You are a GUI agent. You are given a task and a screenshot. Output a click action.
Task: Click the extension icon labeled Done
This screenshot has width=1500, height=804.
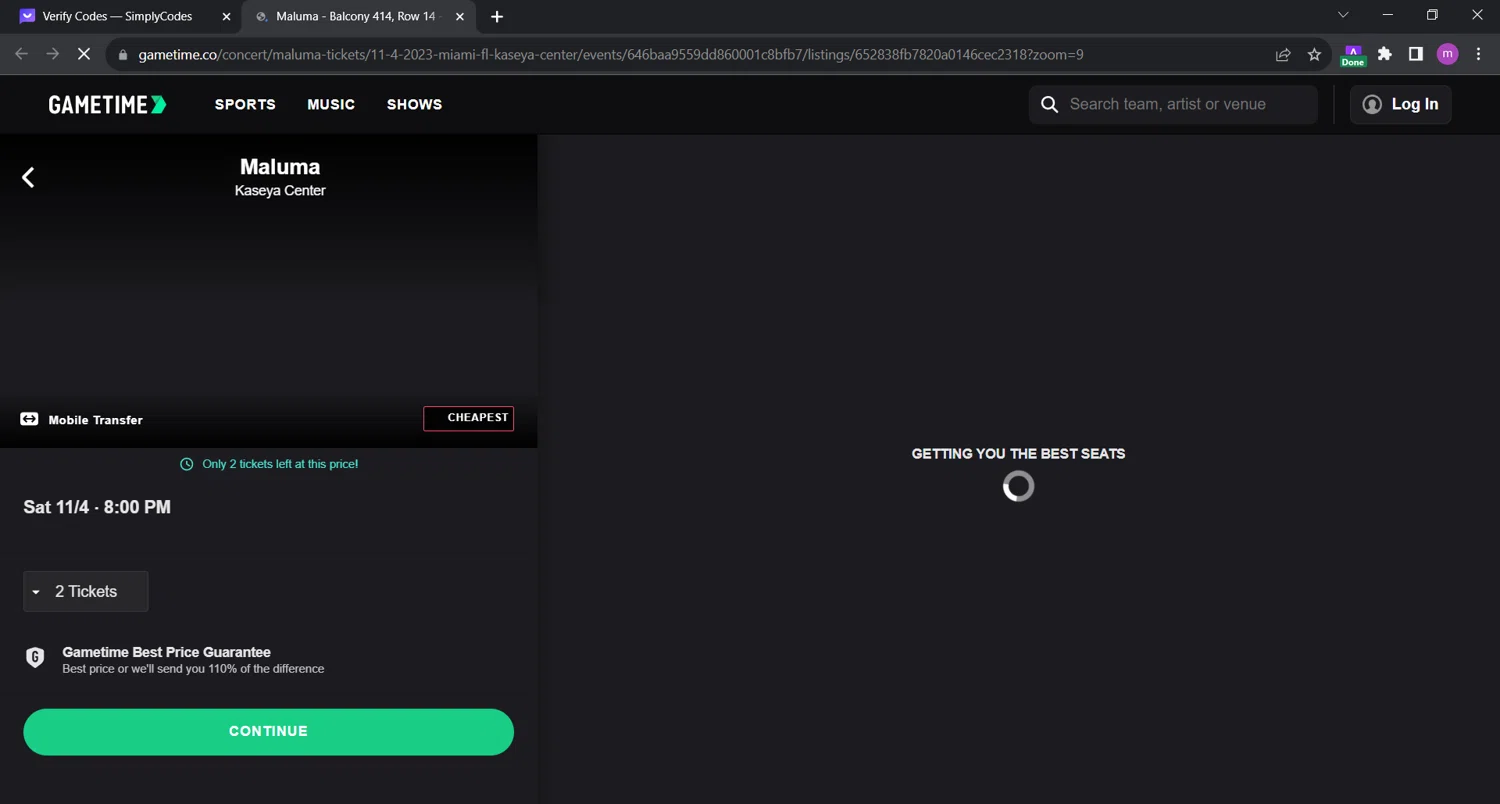click(1353, 56)
